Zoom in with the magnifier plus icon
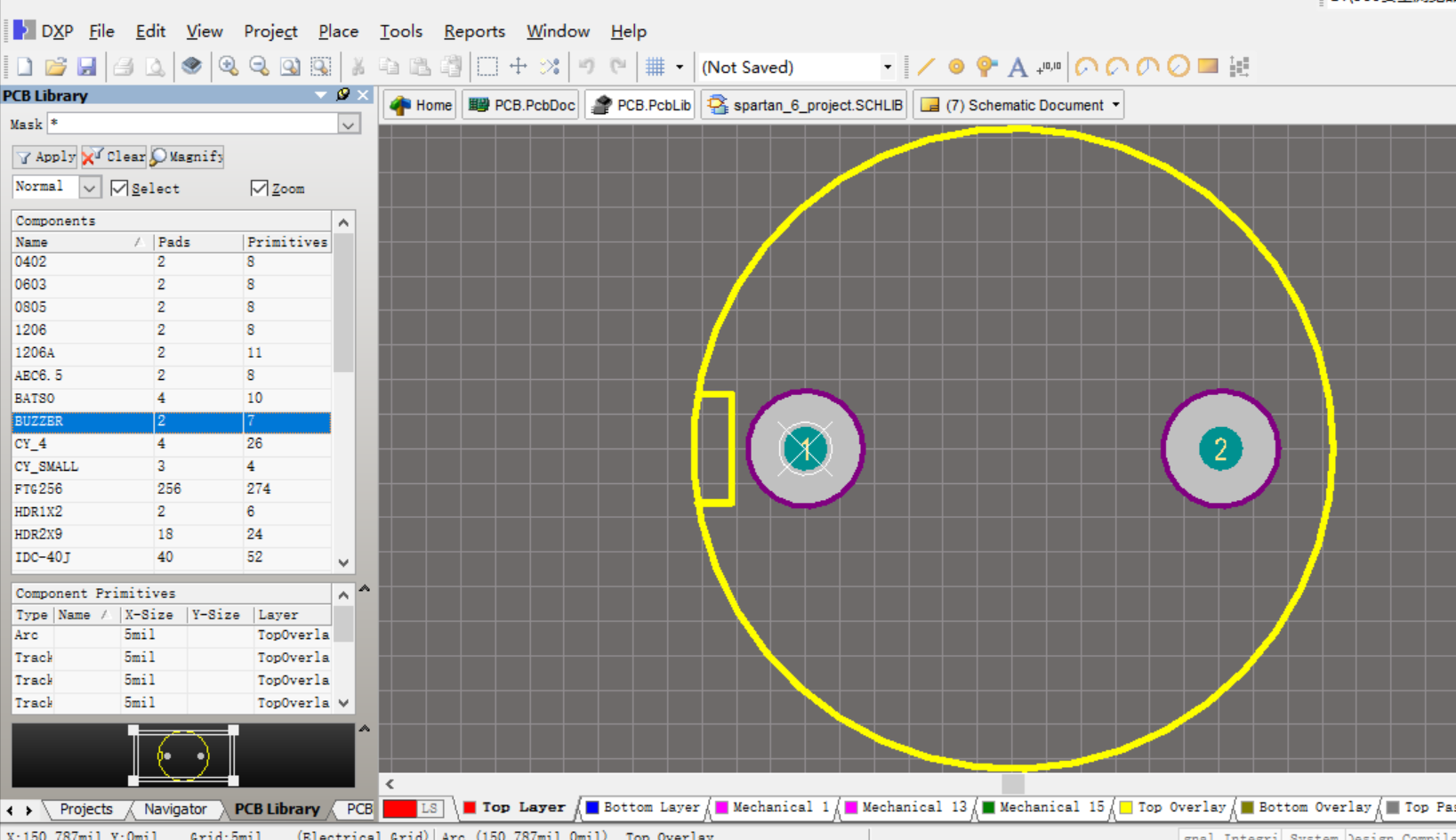This screenshot has height=840, width=1456. (x=229, y=67)
